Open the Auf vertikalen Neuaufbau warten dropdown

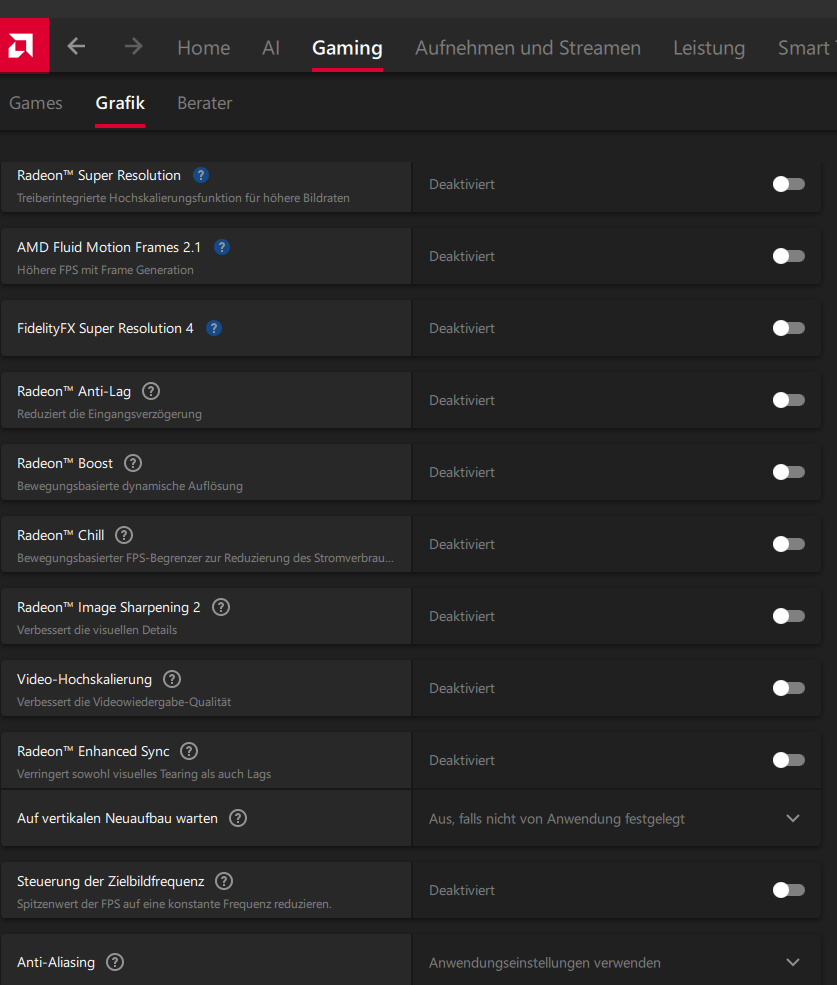click(x=616, y=819)
